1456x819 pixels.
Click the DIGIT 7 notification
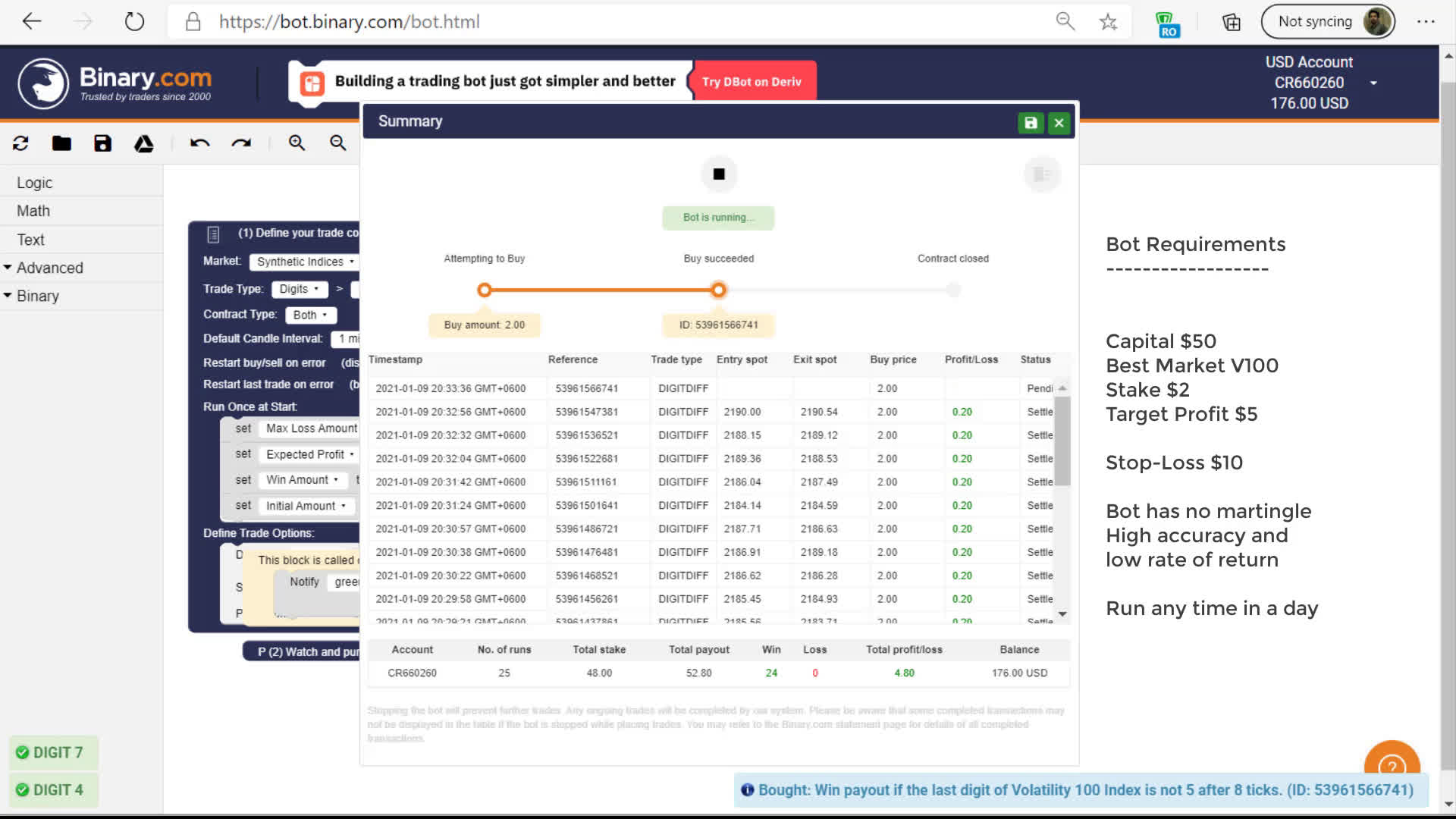[x=54, y=753]
